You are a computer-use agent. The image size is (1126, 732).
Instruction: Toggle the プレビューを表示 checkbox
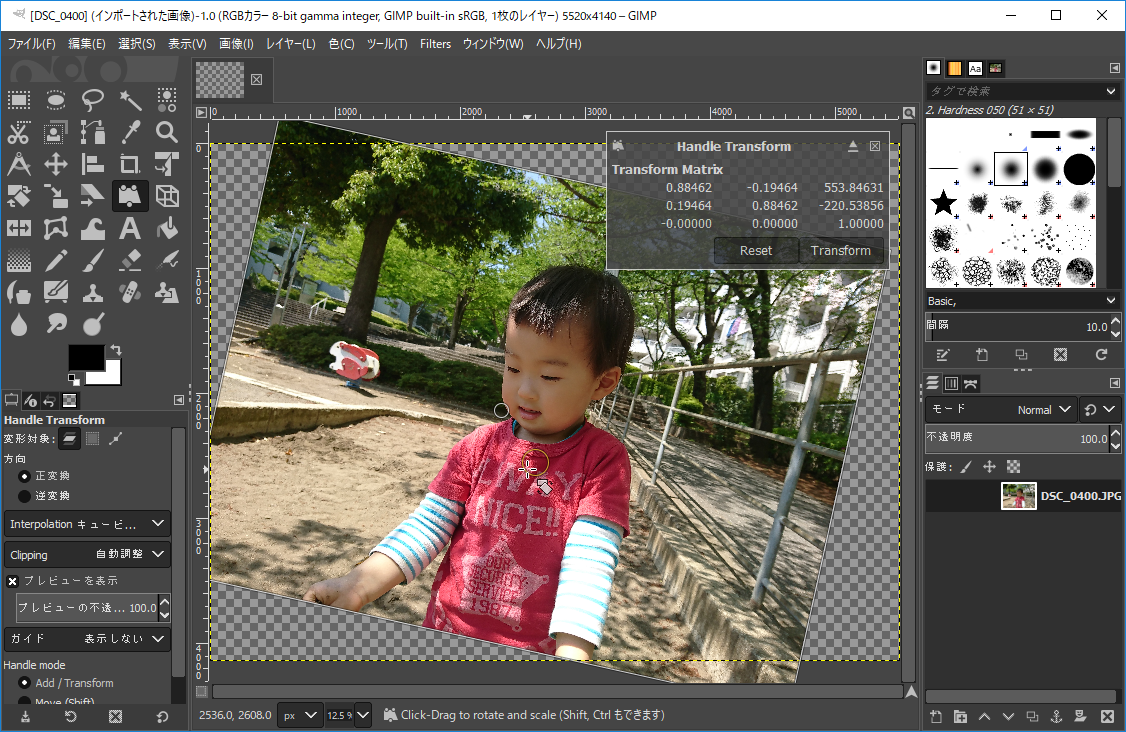[13, 581]
